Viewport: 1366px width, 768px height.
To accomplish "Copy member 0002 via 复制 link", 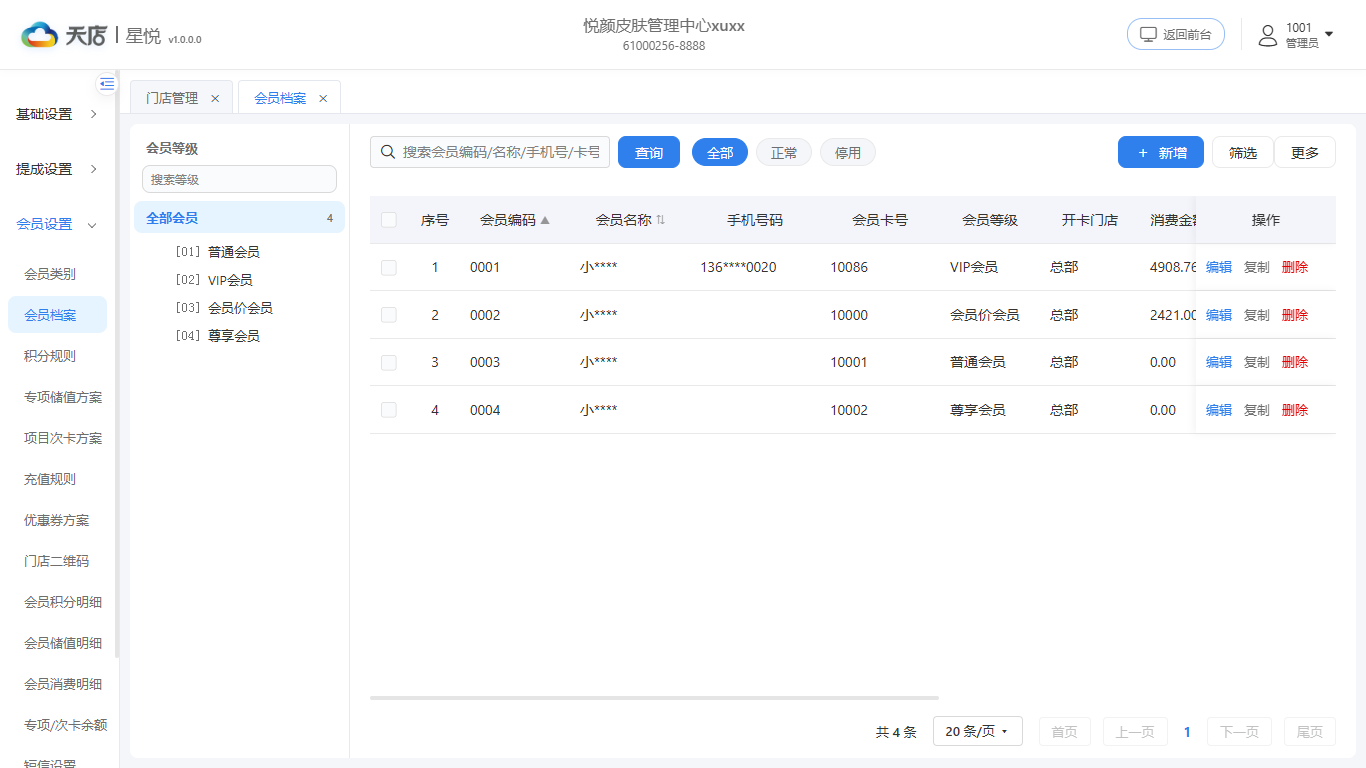I will click(1257, 315).
